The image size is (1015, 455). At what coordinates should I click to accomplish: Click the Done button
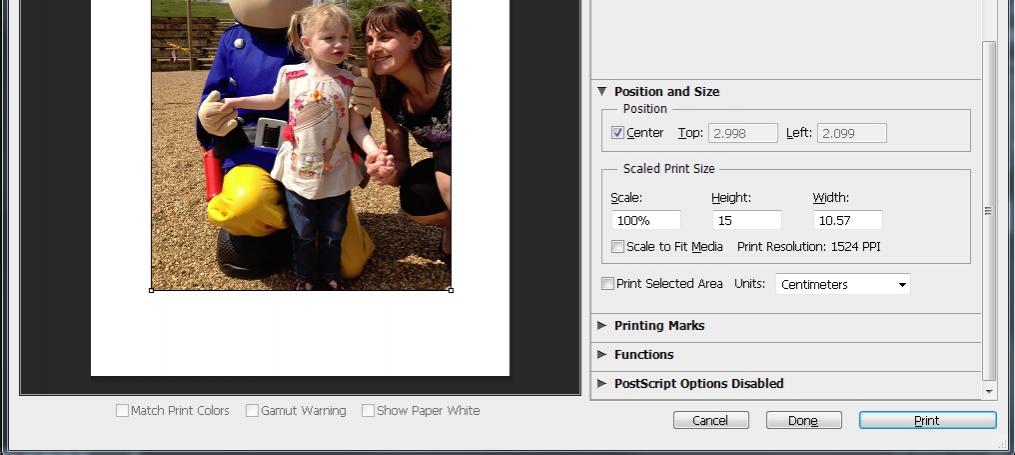[x=804, y=420]
